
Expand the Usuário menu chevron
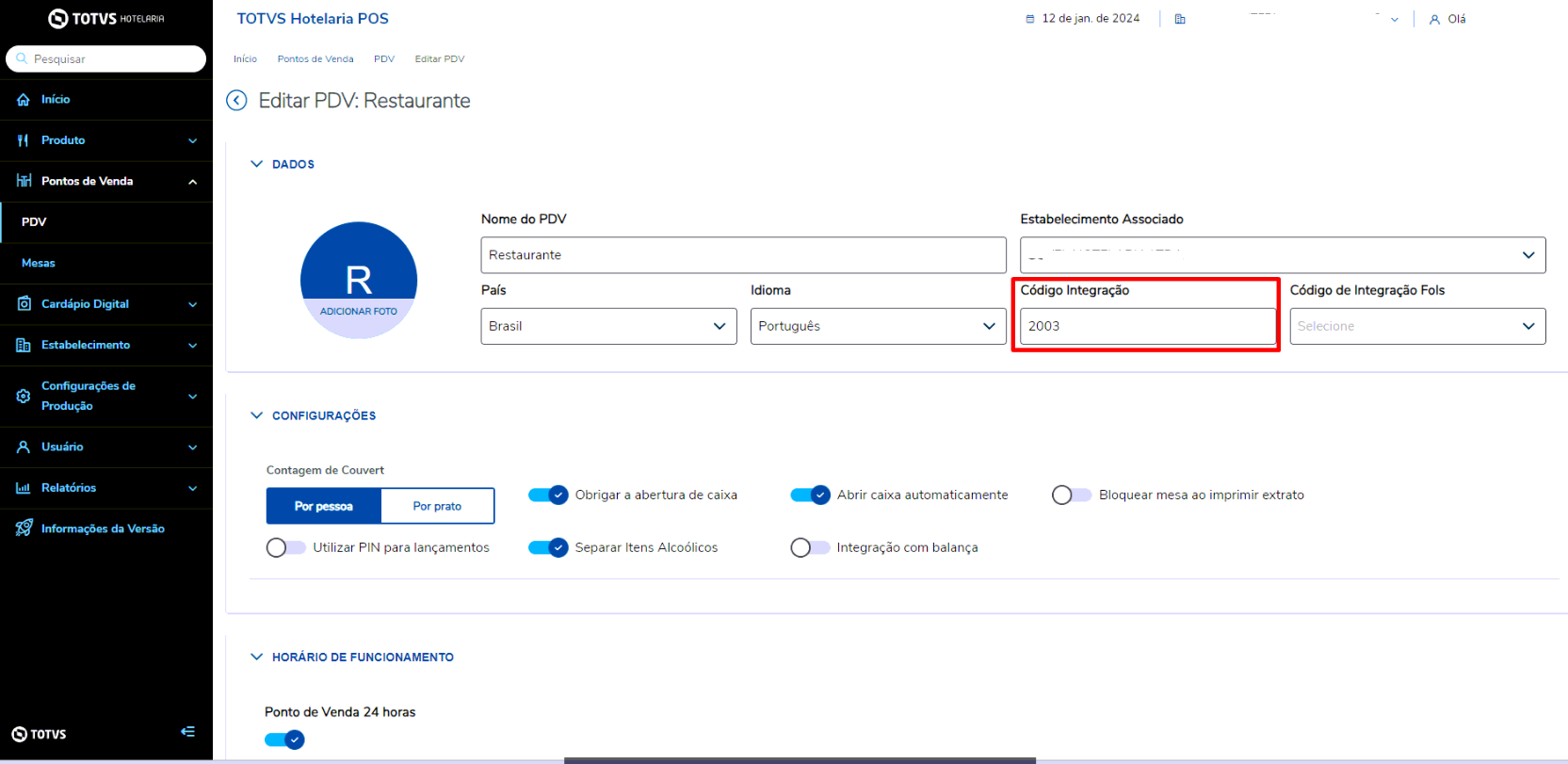[x=192, y=447]
